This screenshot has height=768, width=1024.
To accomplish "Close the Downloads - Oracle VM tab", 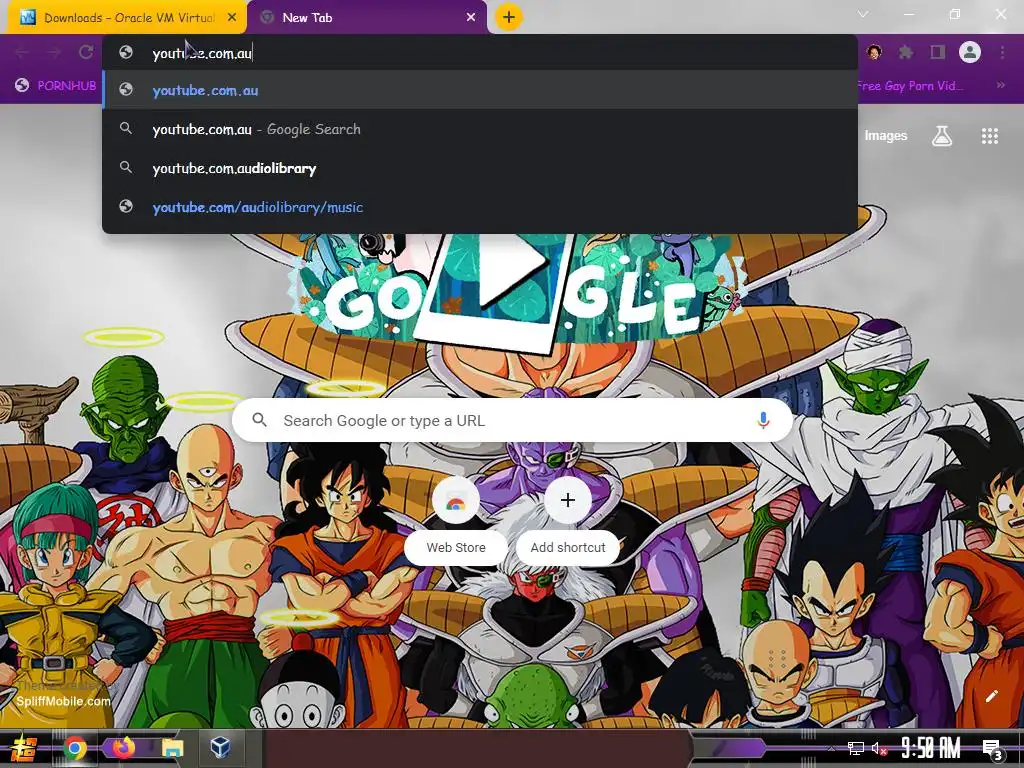I will tap(232, 18).
